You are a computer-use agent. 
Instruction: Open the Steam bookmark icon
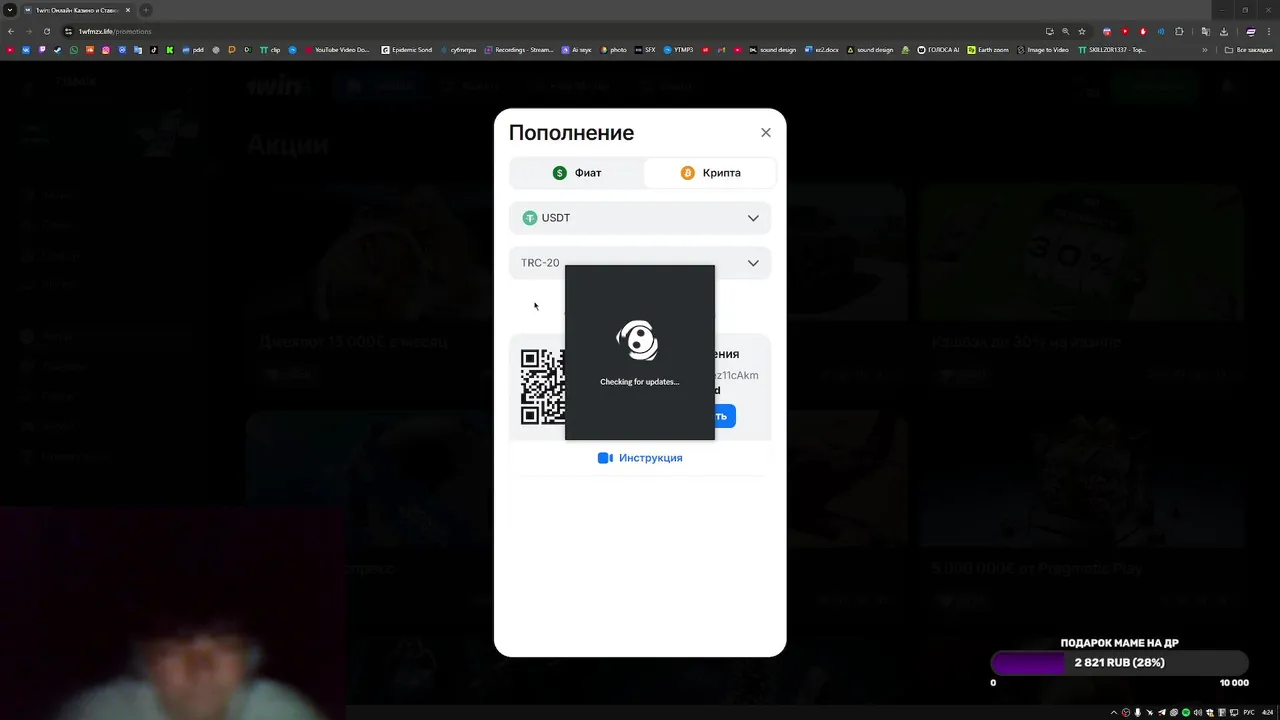pyautogui.click(x=58, y=50)
